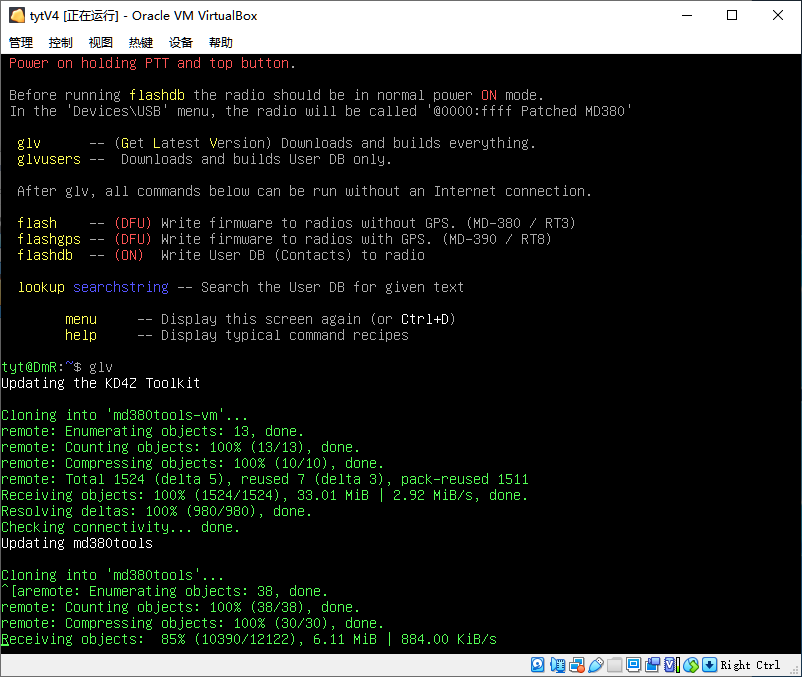Screen dimensions: 802x677
Task: Open the 热键 menu
Action: click(141, 43)
